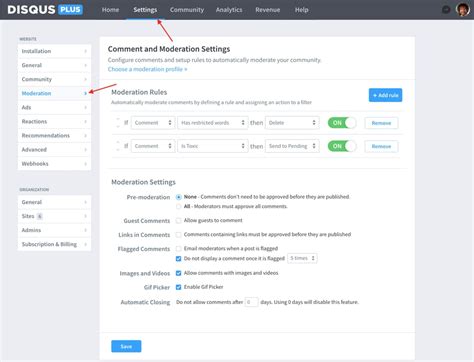Click the Disqus Plus logo

point(45,9)
